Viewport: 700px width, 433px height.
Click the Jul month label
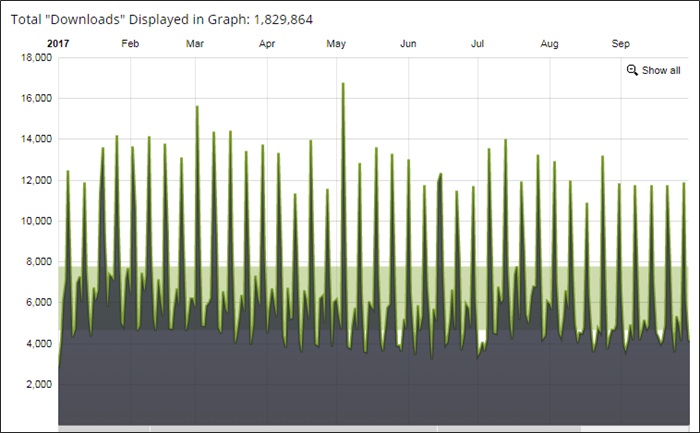point(477,43)
